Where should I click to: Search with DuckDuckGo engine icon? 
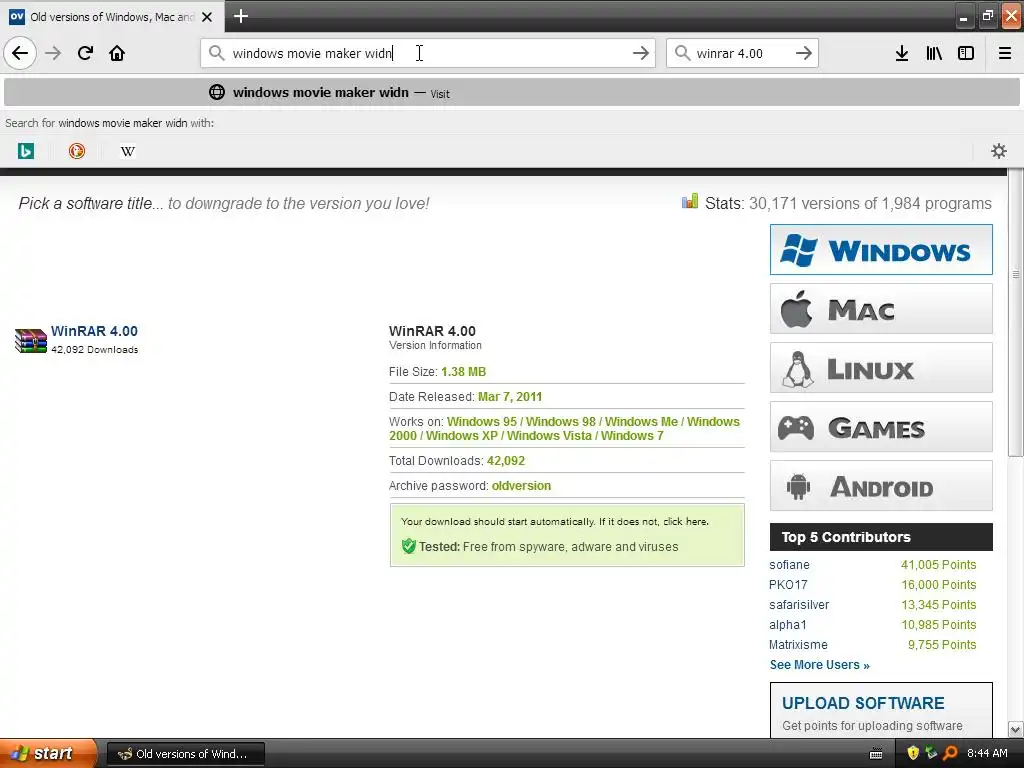77,151
